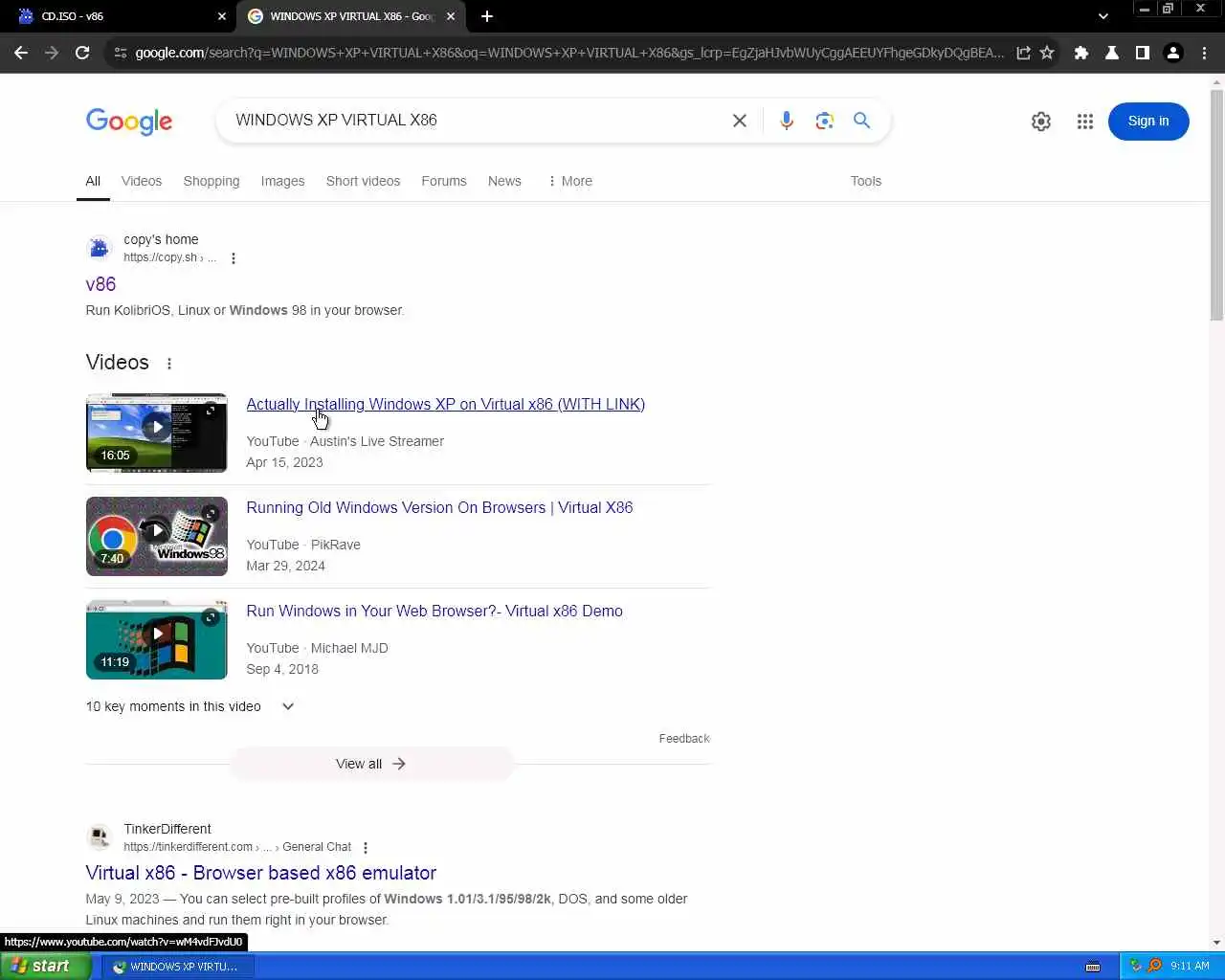Open the Windows XP start button
This screenshot has width=1225, height=980.
coord(45,966)
